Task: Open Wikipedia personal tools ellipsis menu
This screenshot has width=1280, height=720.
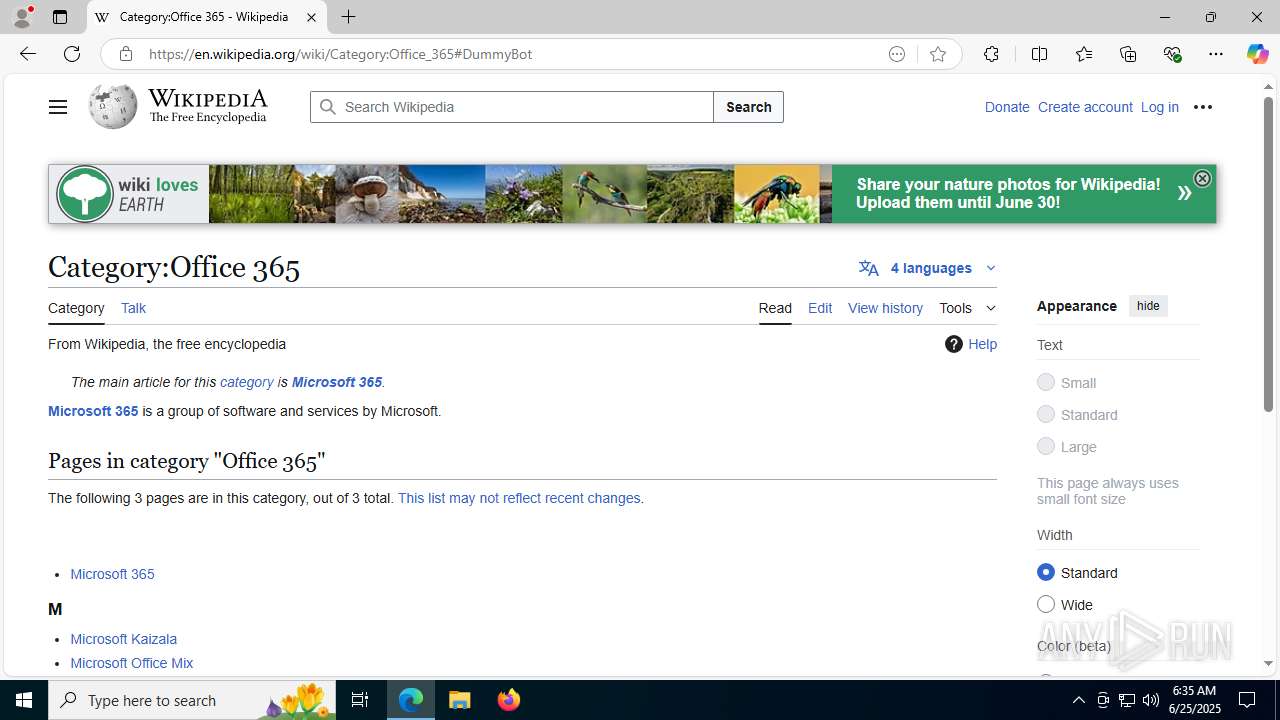Action: point(1203,107)
